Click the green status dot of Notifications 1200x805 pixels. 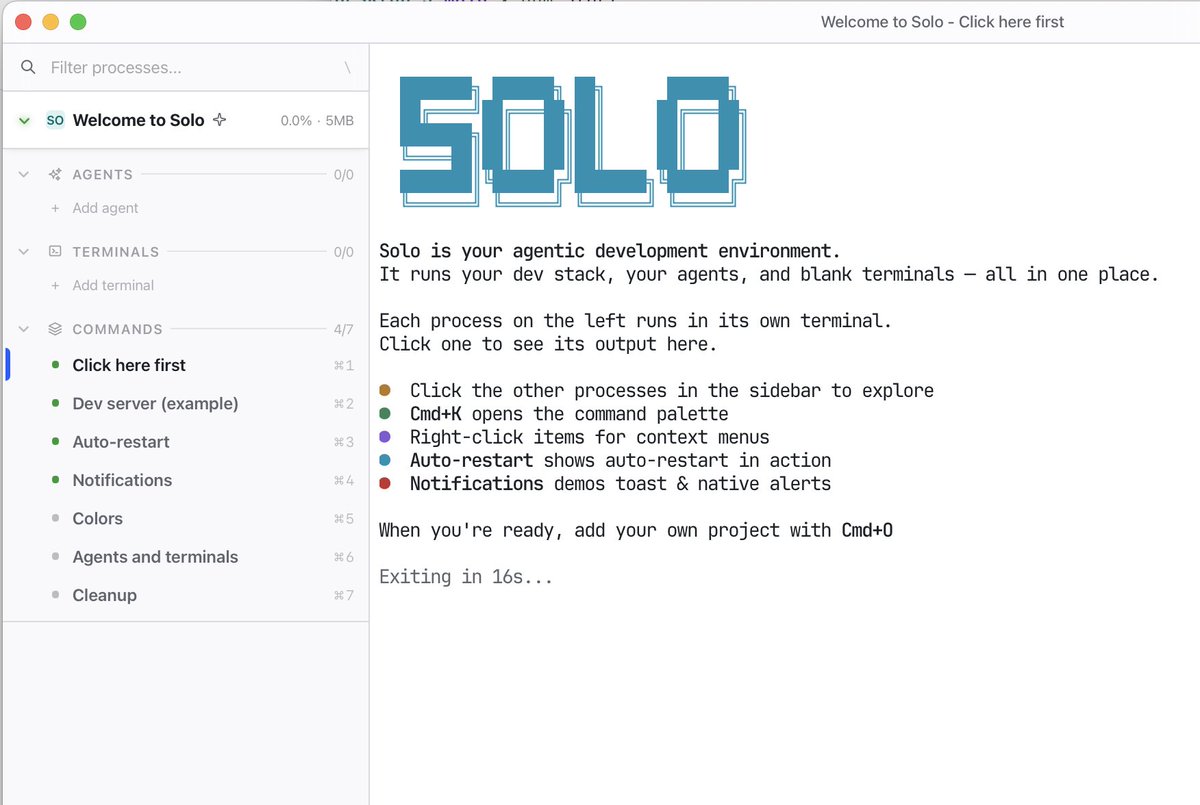point(55,480)
